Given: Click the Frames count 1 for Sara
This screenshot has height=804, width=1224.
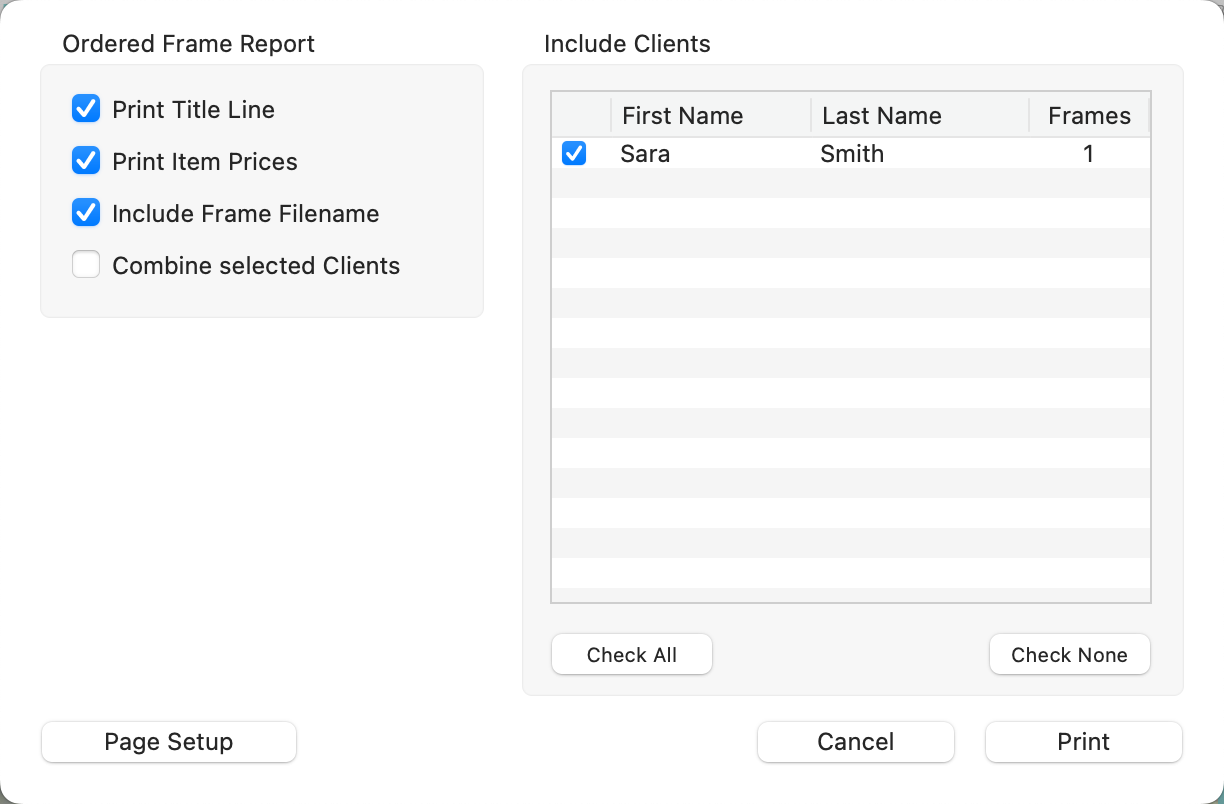Looking at the screenshot, I should coord(1088,154).
